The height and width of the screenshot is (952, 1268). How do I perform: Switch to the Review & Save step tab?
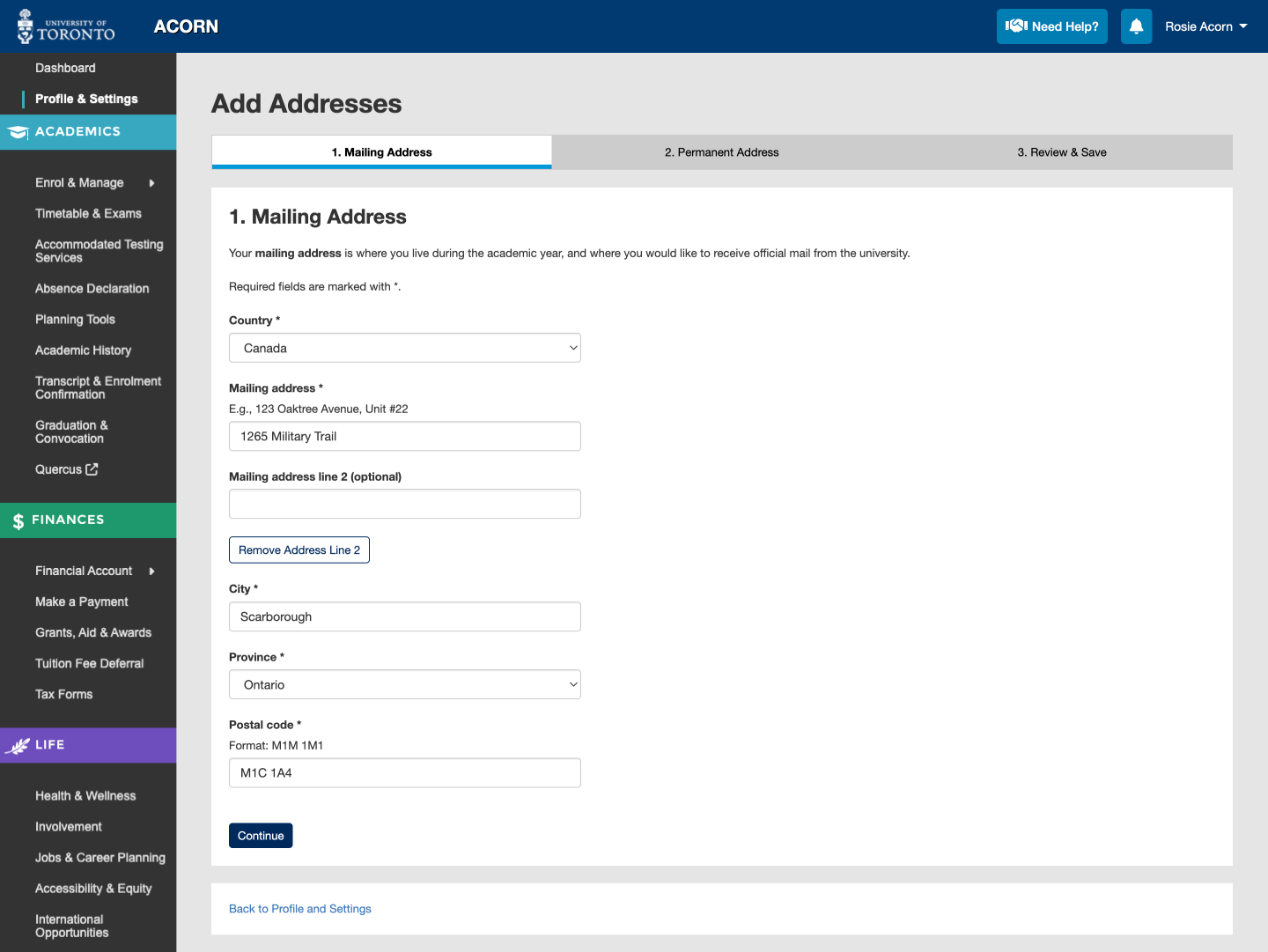pyautogui.click(x=1062, y=152)
